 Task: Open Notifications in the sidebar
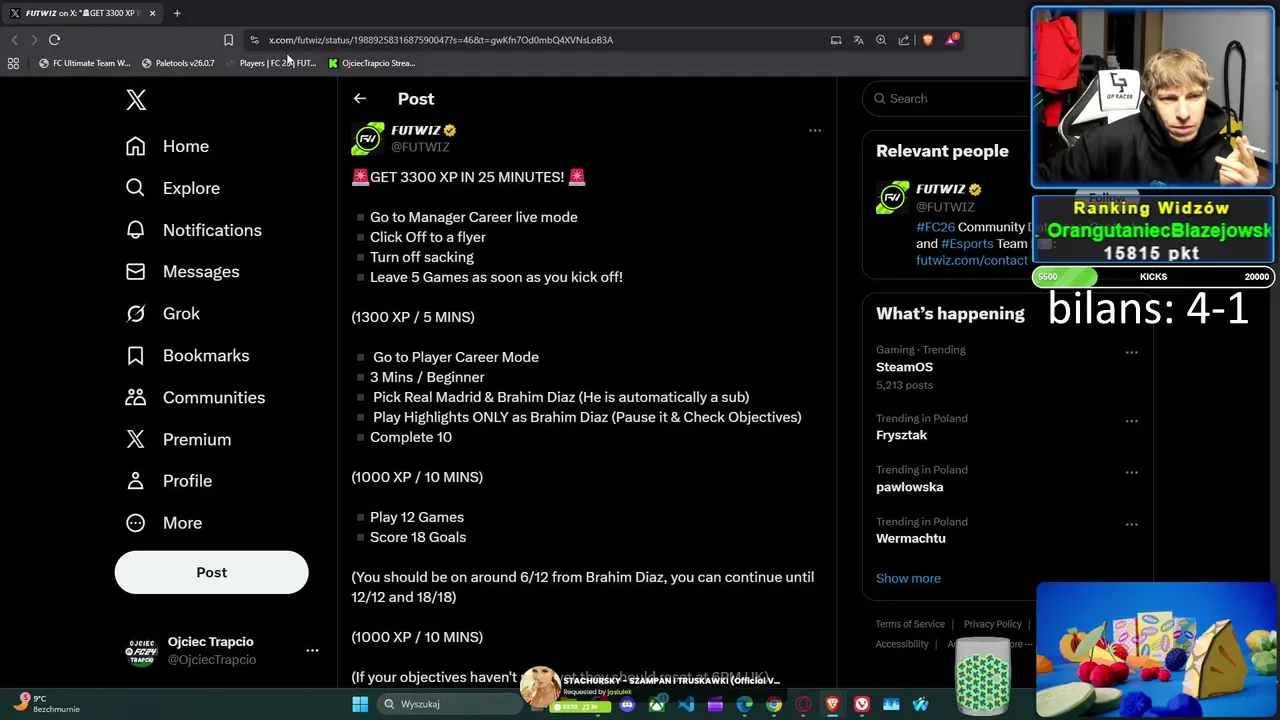tap(193, 230)
